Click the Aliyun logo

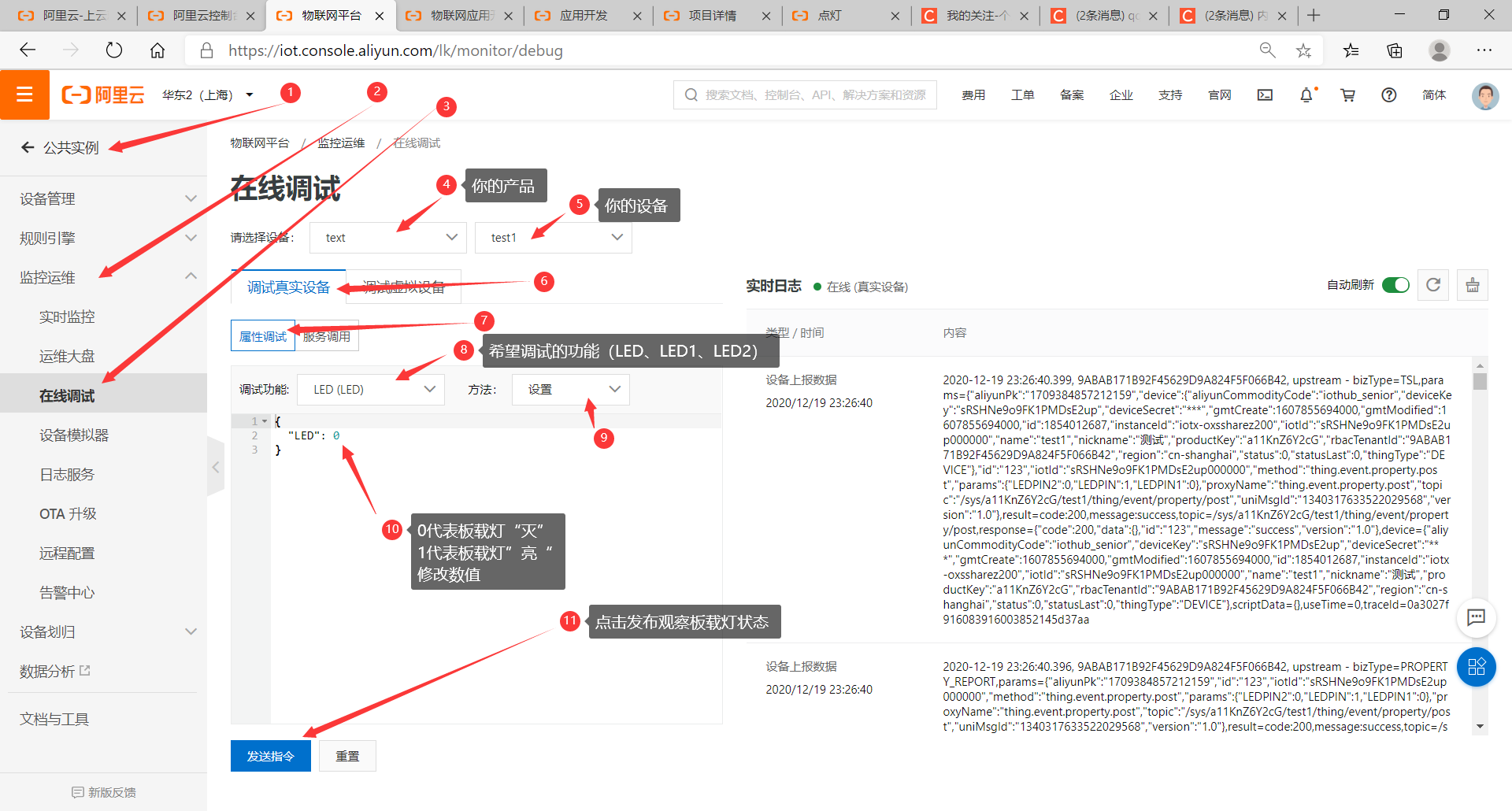103,94
